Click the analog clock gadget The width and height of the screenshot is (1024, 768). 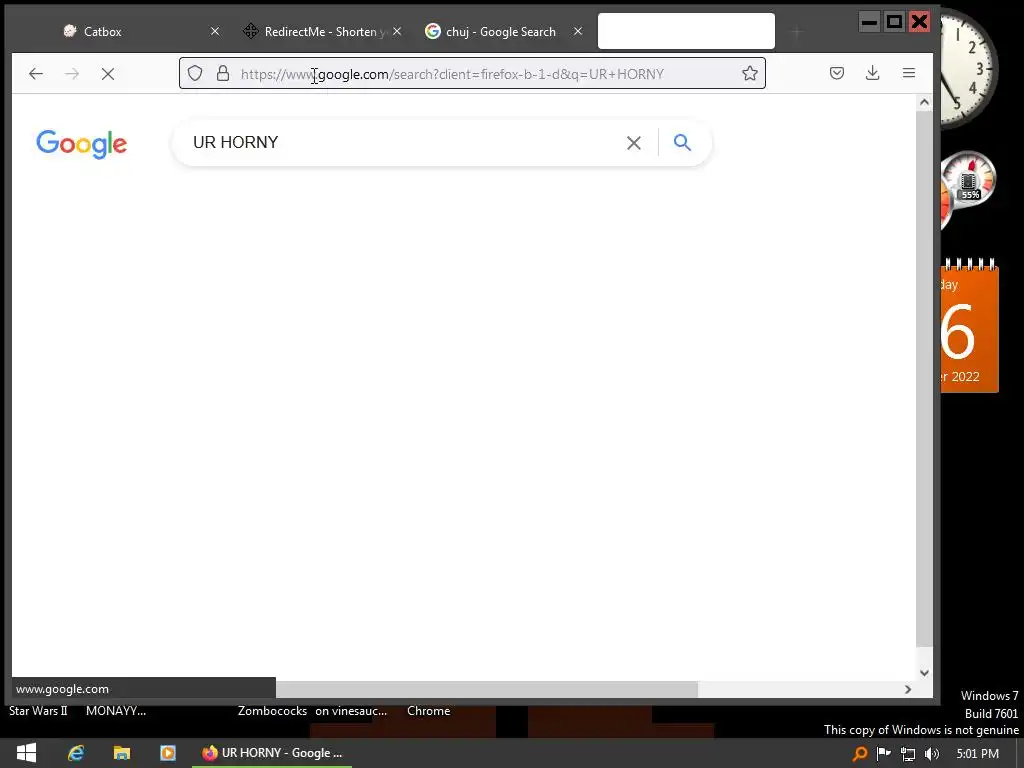(969, 67)
